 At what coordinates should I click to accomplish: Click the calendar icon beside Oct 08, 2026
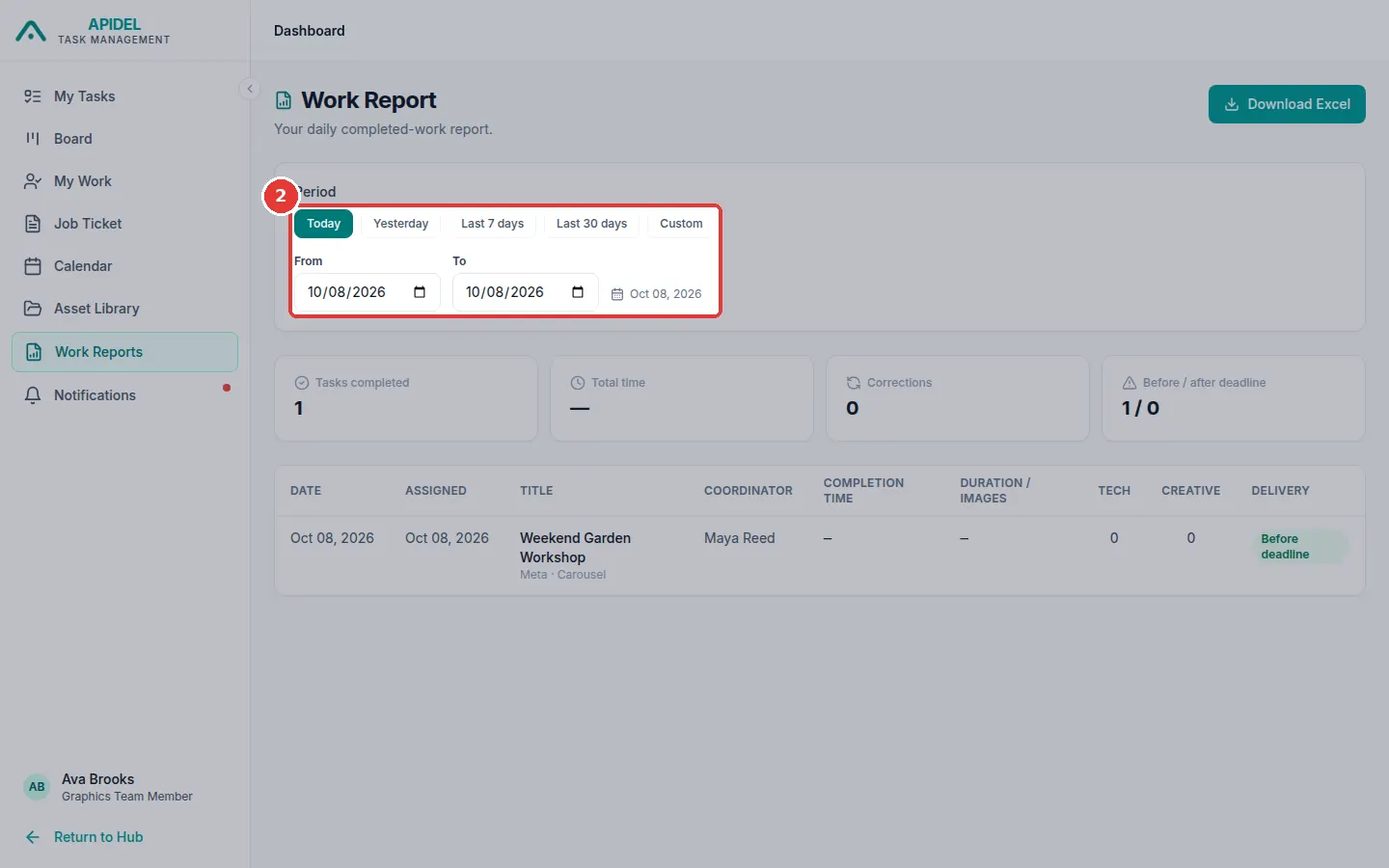(617, 294)
